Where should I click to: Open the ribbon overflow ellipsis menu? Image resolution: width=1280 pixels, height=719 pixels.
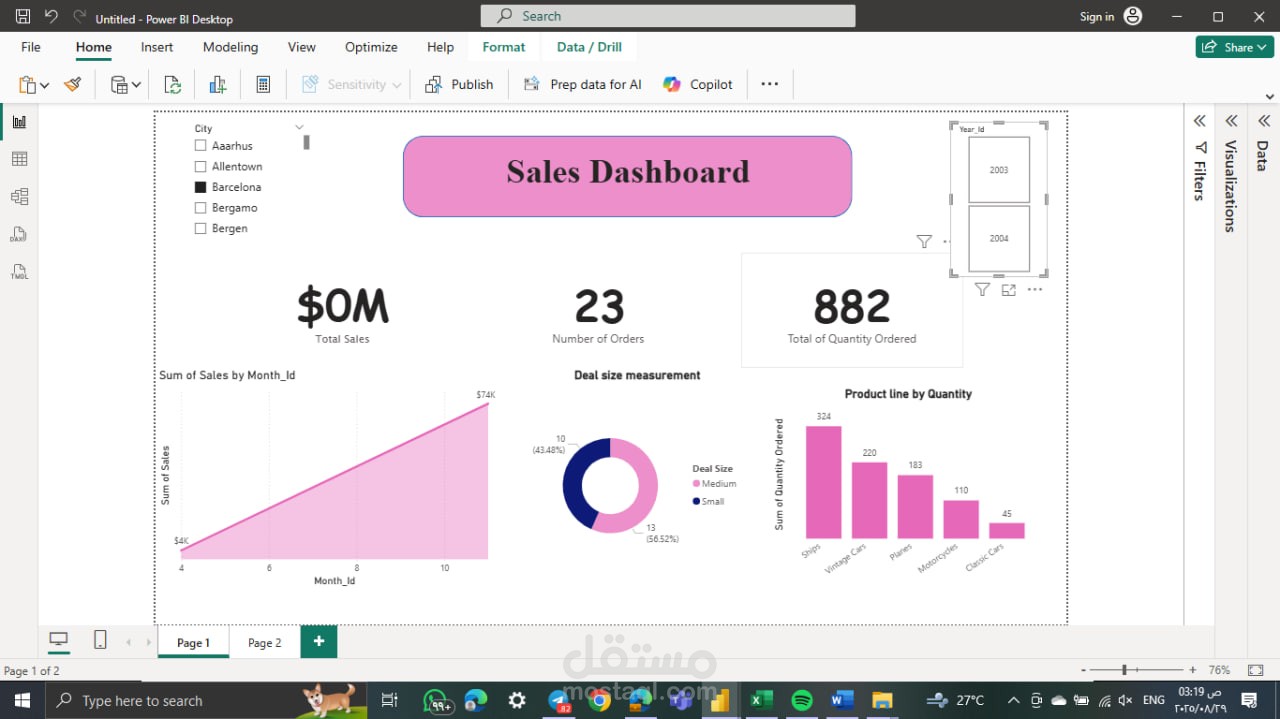pyautogui.click(x=769, y=85)
